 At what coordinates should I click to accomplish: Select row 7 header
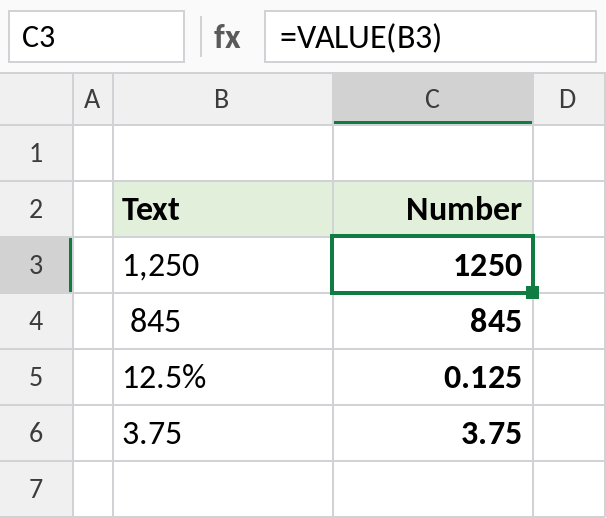(36, 489)
